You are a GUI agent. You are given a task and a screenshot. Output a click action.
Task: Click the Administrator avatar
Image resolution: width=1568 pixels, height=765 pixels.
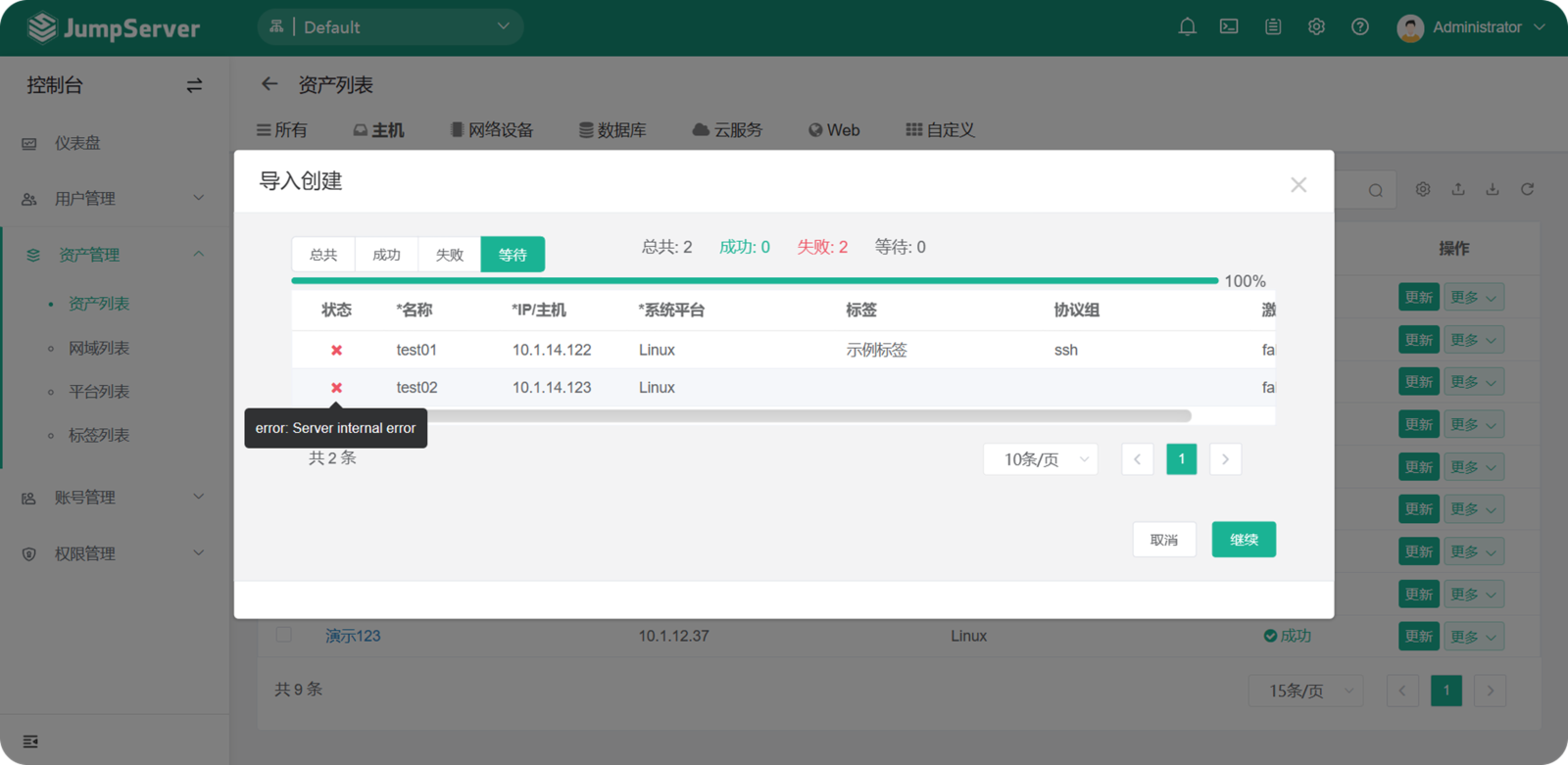pyautogui.click(x=1410, y=27)
